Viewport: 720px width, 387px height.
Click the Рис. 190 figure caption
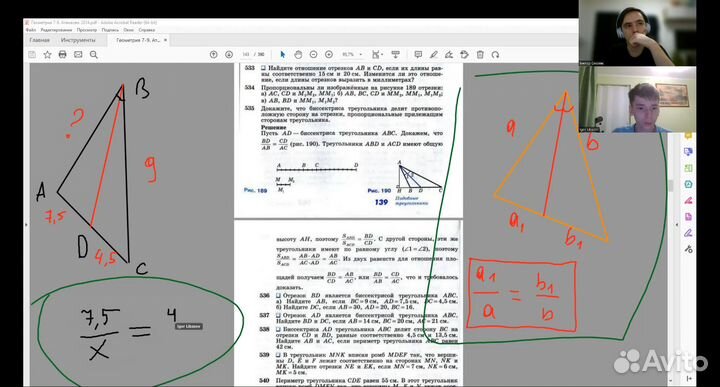point(379,191)
